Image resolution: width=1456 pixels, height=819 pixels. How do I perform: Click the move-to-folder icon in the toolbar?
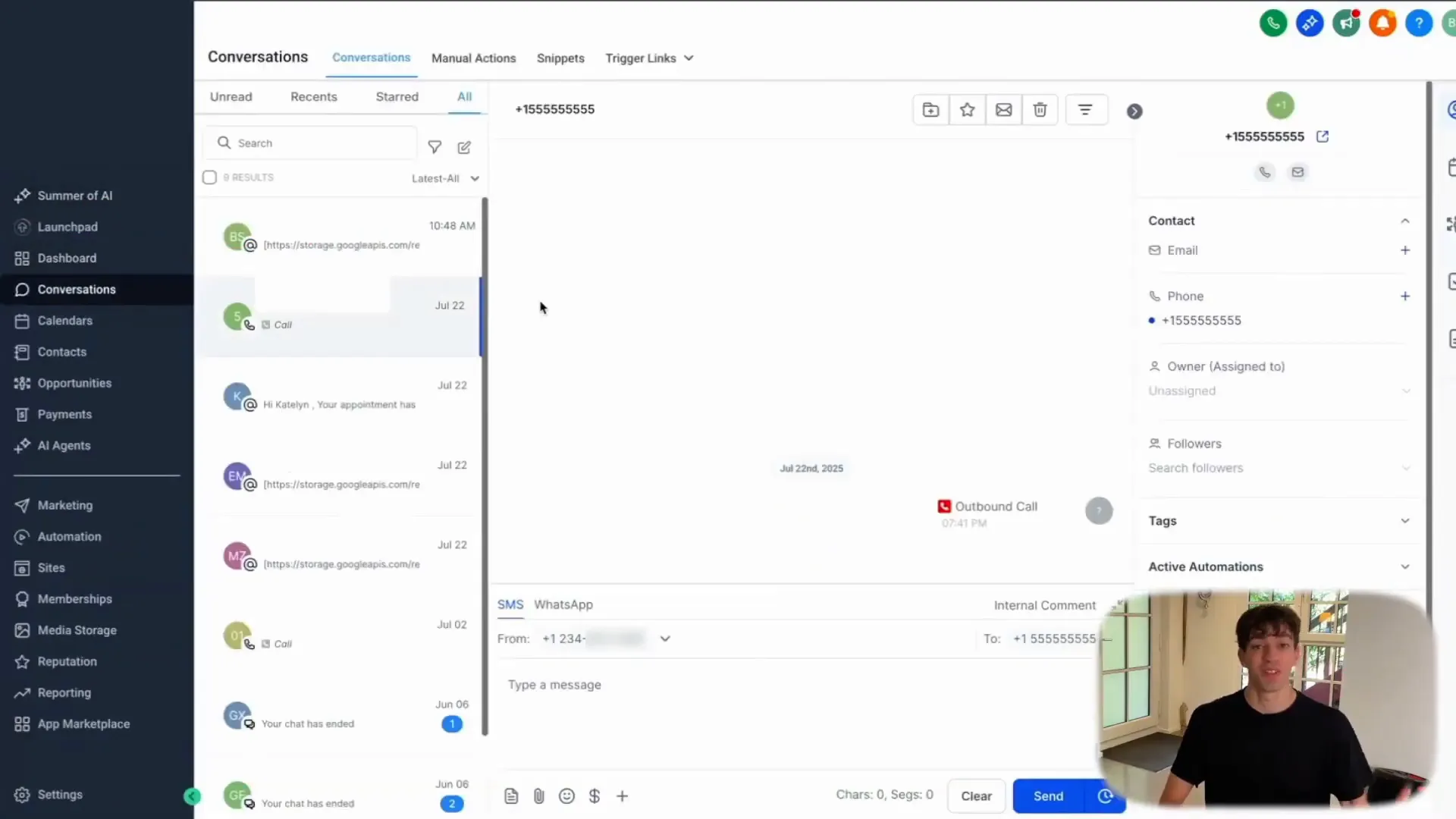click(x=930, y=109)
